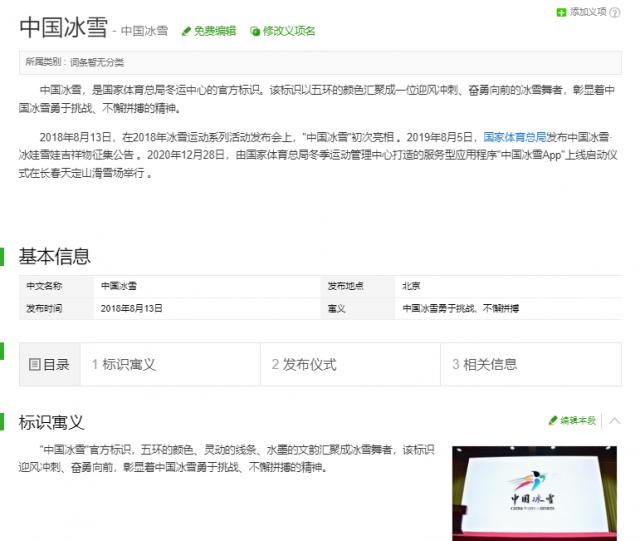Open the 中国冰雪 logo photo thumbnail
640x541 pixels.
pos(533,492)
